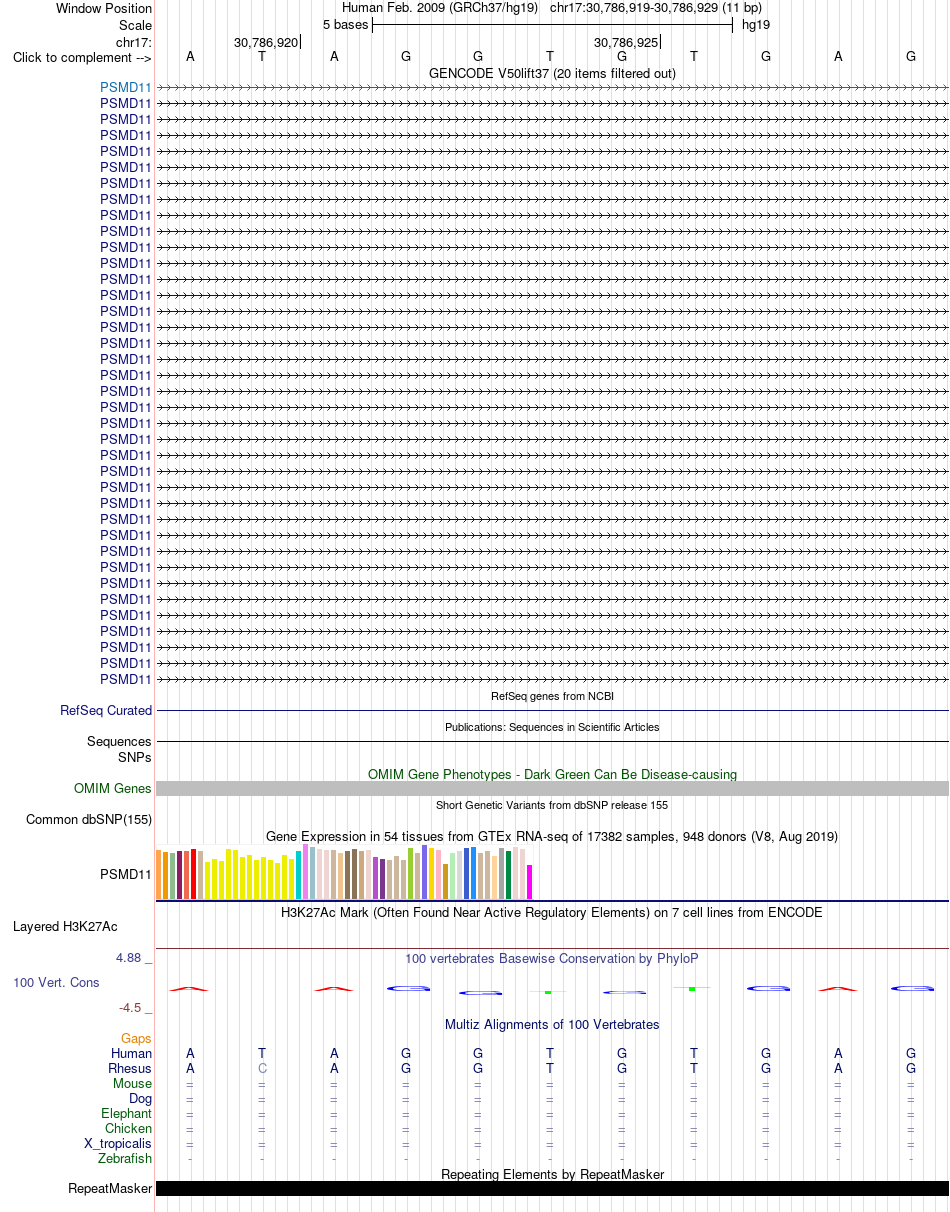Click the Chicken species row label
This screenshot has width=950, height=1212.
(128, 1128)
